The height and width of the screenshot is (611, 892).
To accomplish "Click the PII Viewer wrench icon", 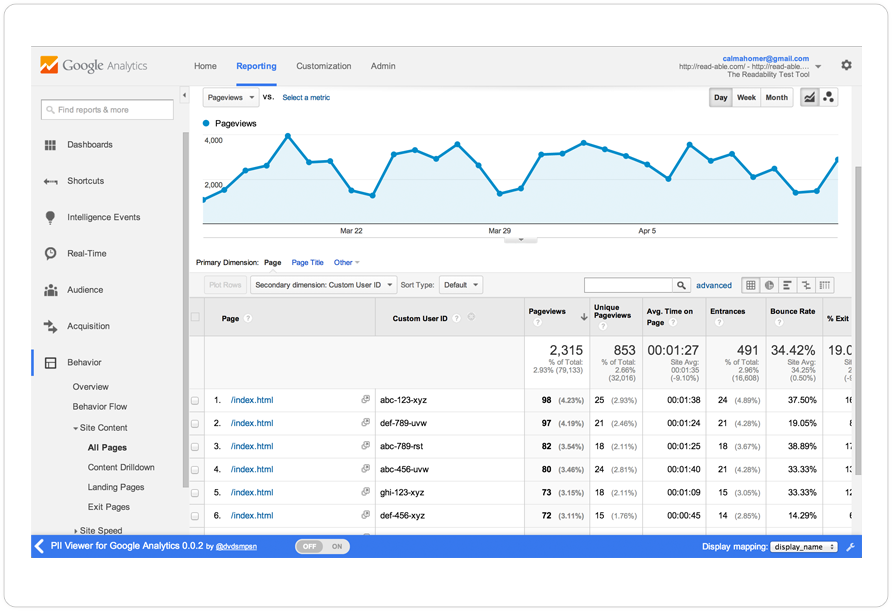I will [850, 547].
